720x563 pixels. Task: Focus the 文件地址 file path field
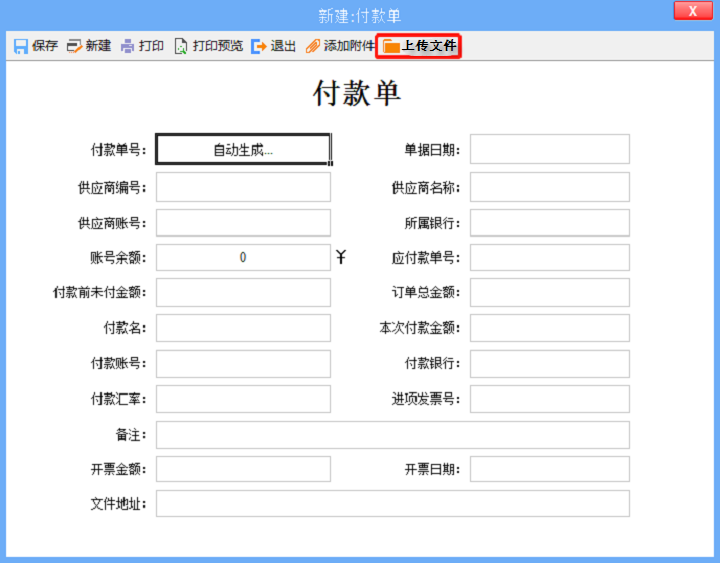[x=393, y=503]
